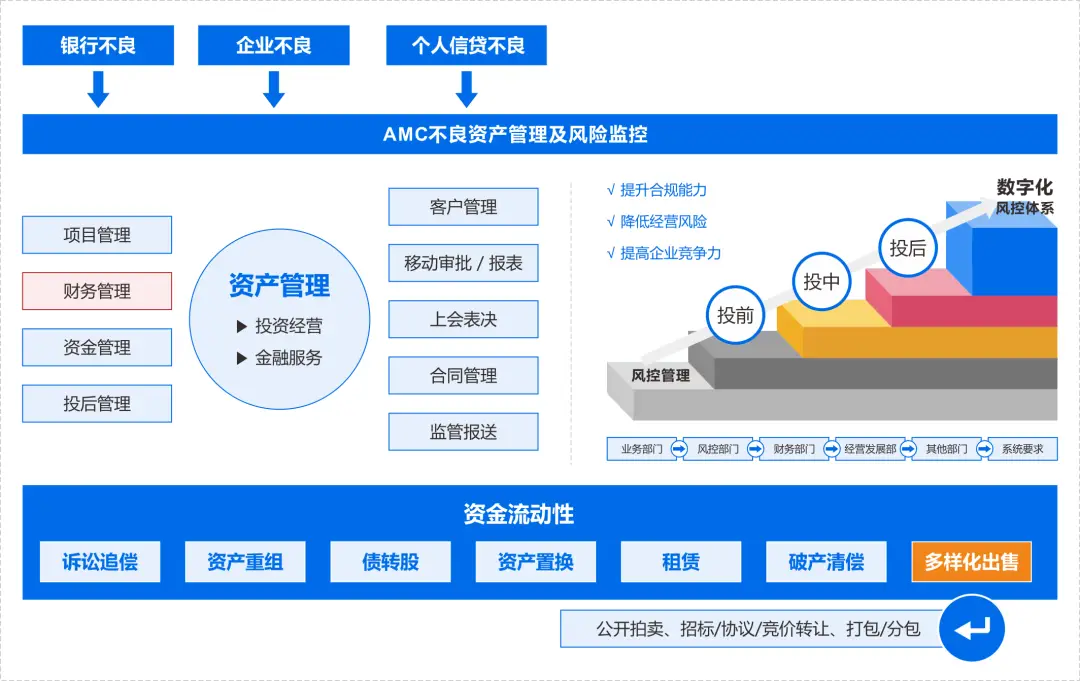The width and height of the screenshot is (1080, 681).
Task: Choose the 资产置换 option
Action: point(536,562)
